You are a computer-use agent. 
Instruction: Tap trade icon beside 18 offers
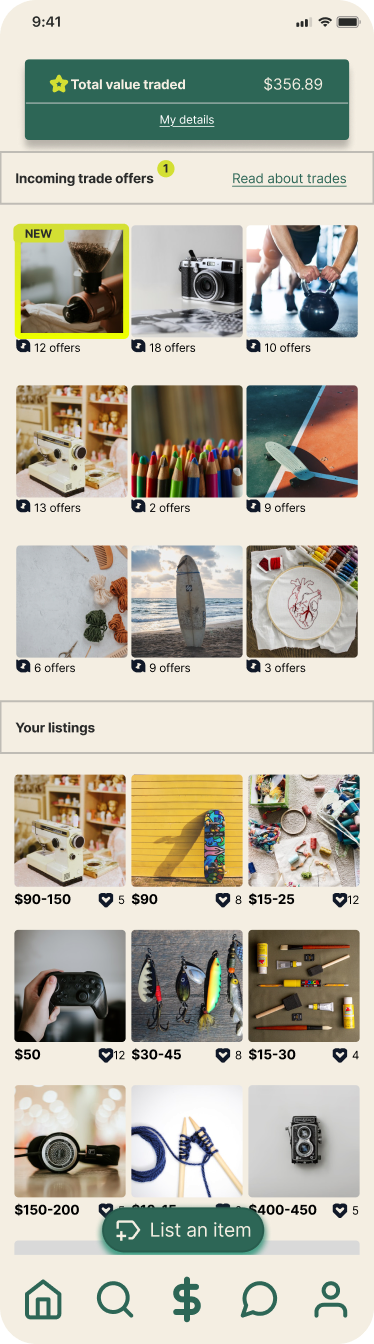[139, 347]
